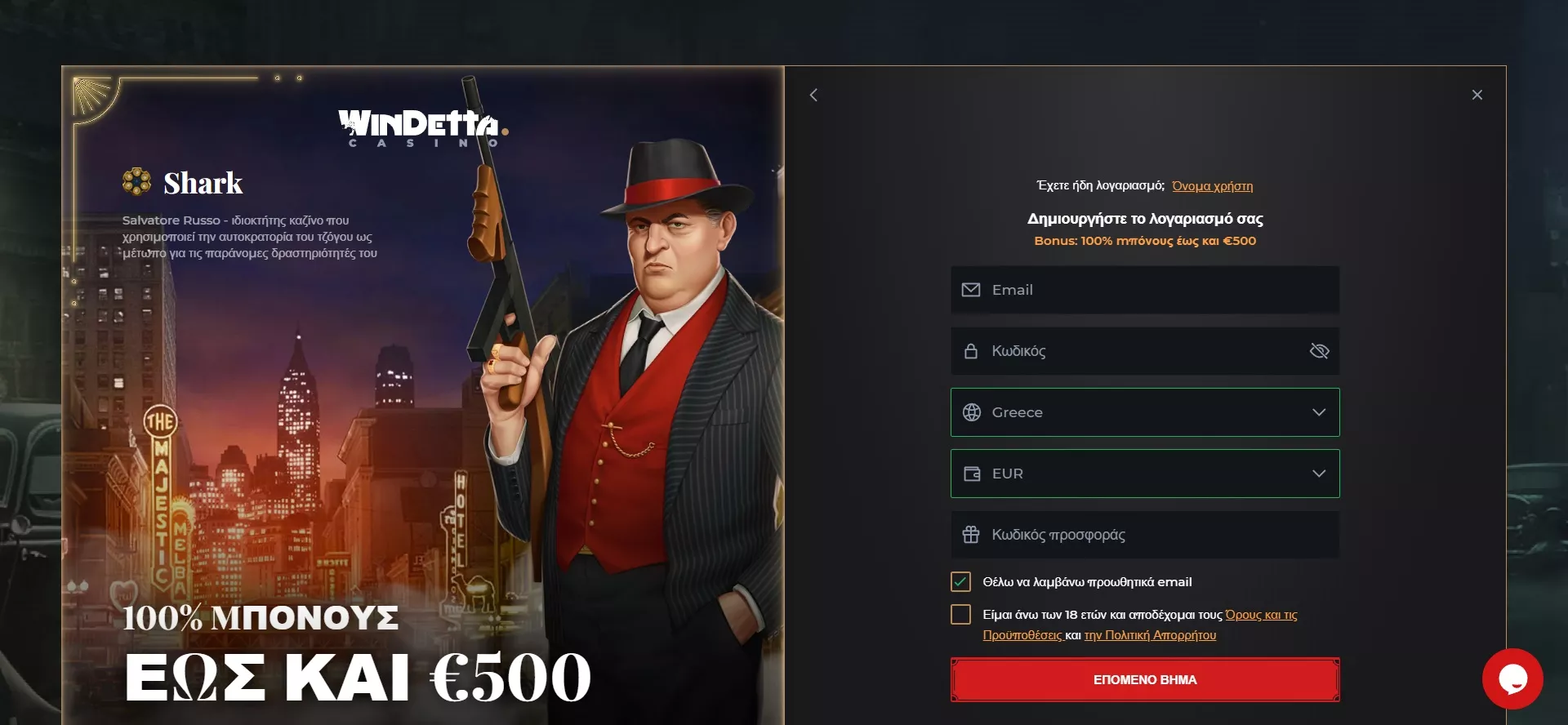The image size is (1568, 725).
Task: Click the wallet icon beside EUR
Action: tap(971, 474)
